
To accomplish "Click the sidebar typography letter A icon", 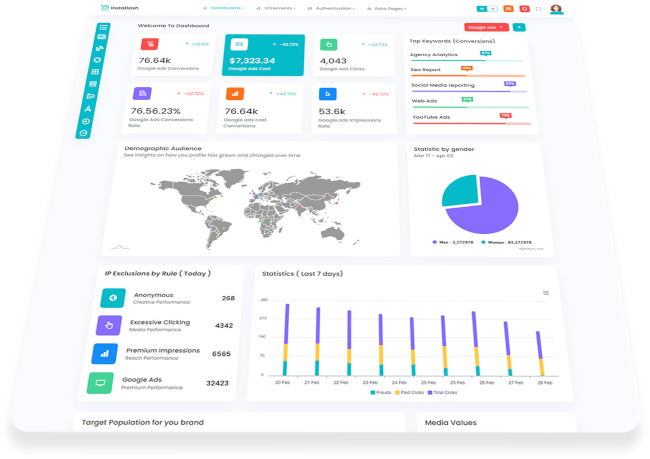I will pyautogui.click(x=88, y=109).
